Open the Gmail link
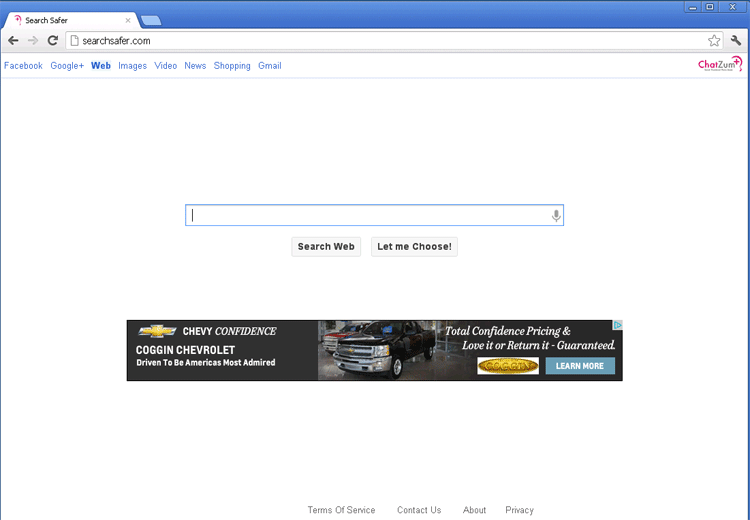 point(269,66)
